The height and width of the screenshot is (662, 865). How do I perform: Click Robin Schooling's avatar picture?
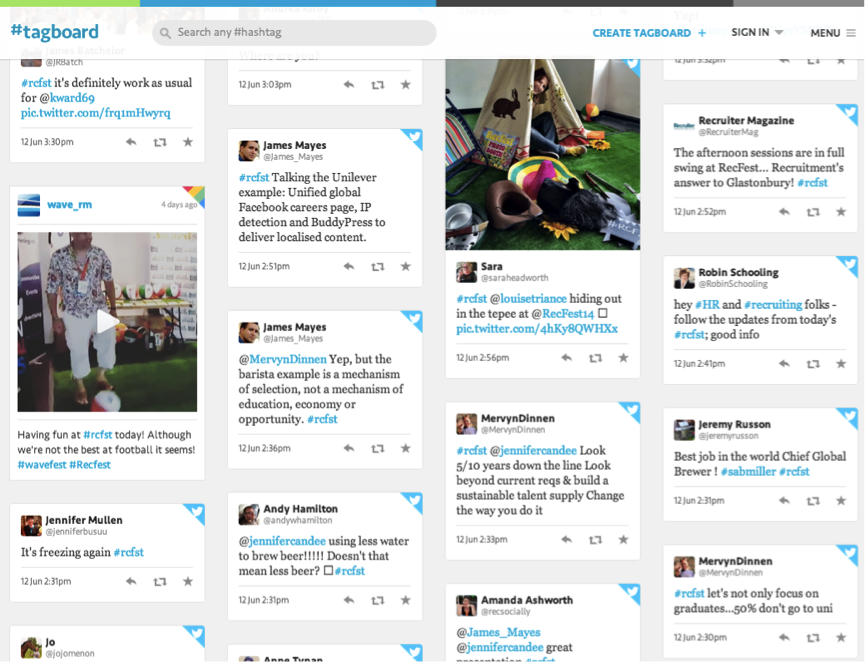point(684,278)
